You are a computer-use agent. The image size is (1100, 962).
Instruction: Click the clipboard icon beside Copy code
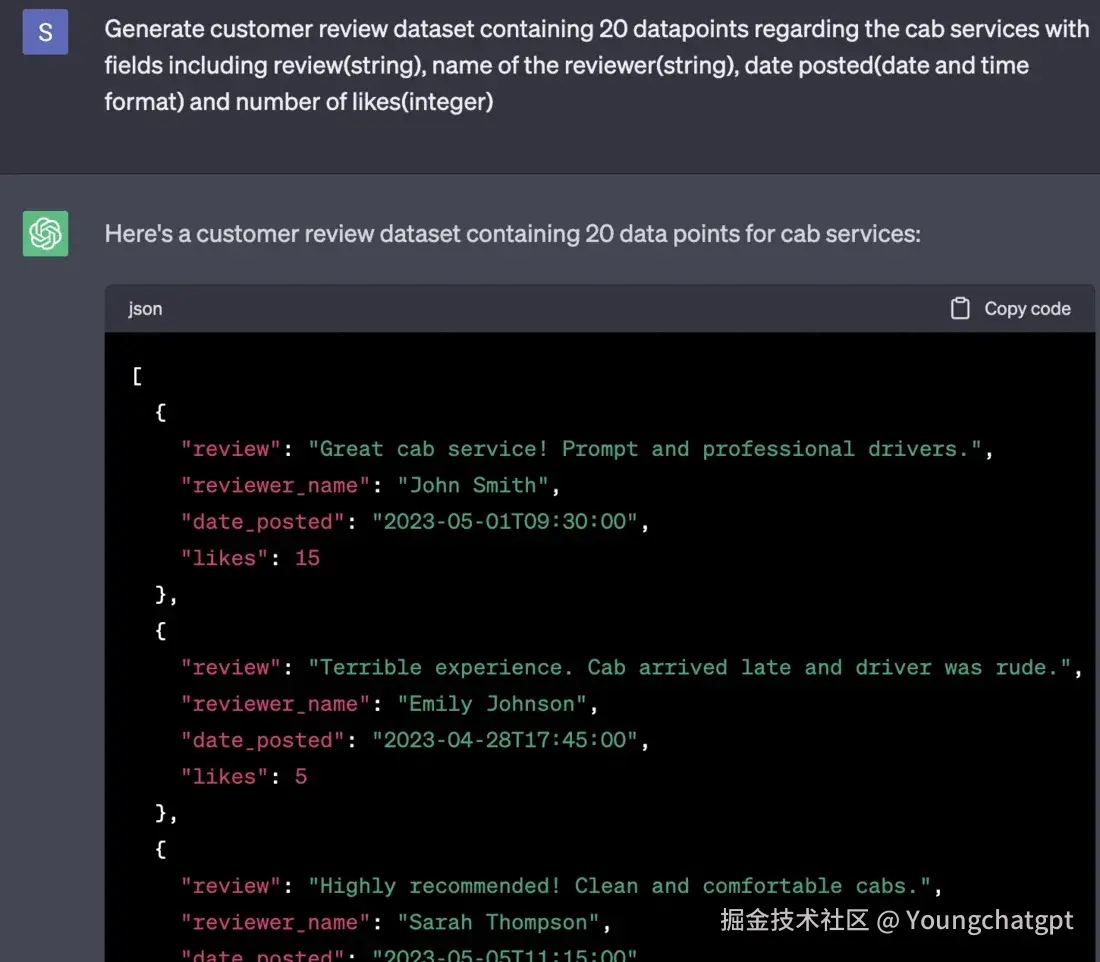click(960, 309)
